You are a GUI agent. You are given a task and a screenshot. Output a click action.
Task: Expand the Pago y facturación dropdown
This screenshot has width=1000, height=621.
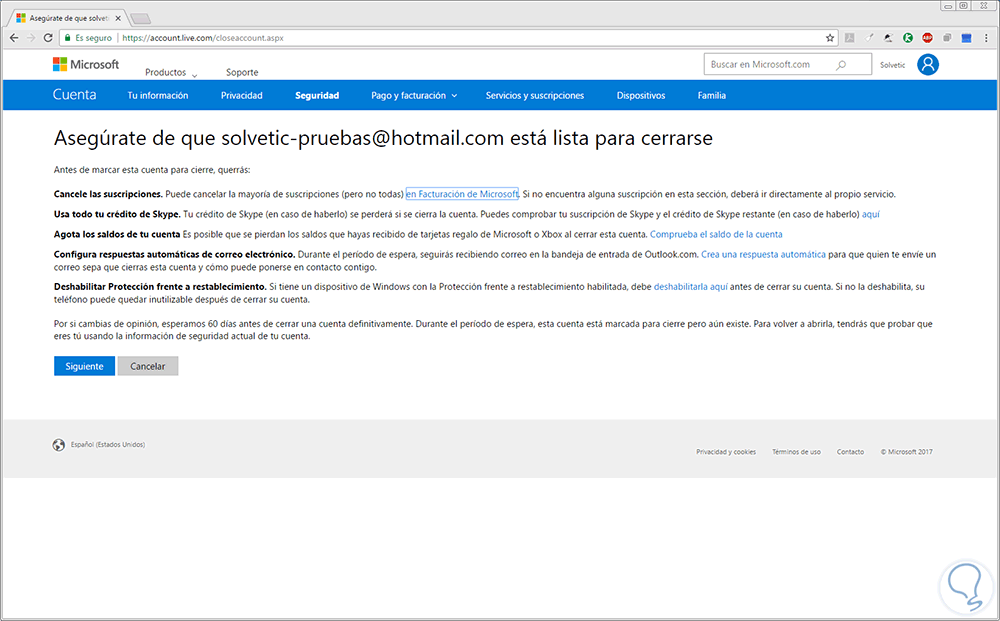pyautogui.click(x=414, y=96)
